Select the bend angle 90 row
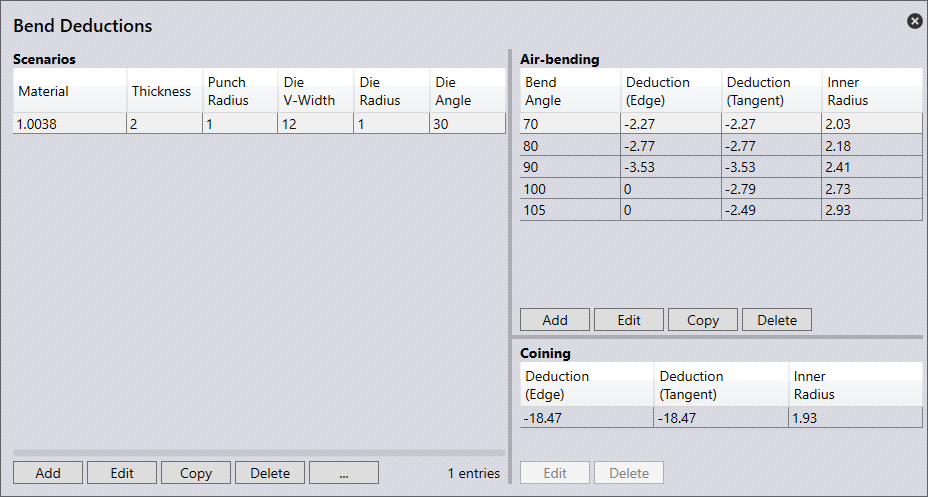This screenshot has height=497, width=928. [x=570, y=167]
